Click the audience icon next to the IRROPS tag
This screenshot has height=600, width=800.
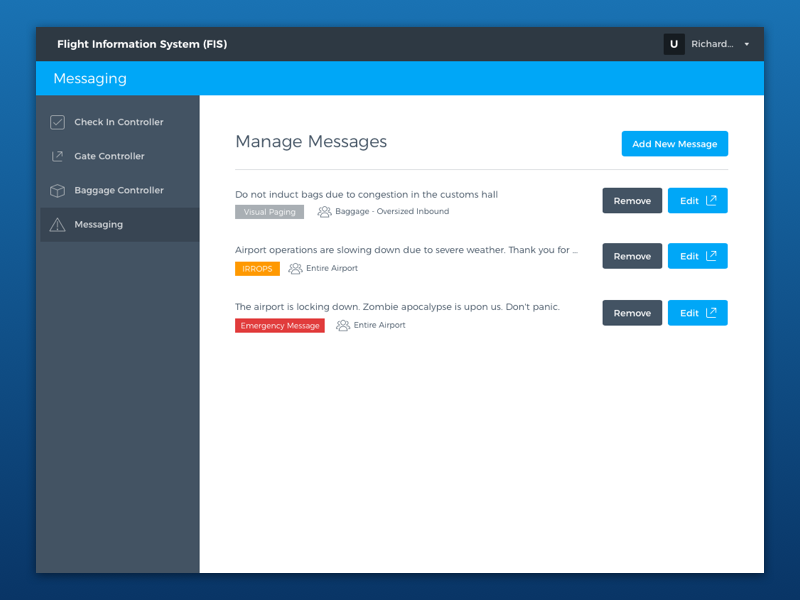pos(295,268)
